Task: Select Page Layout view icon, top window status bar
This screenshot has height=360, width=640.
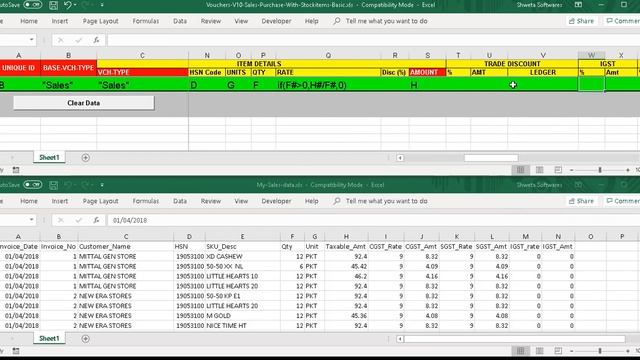Action: pos(540,170)
